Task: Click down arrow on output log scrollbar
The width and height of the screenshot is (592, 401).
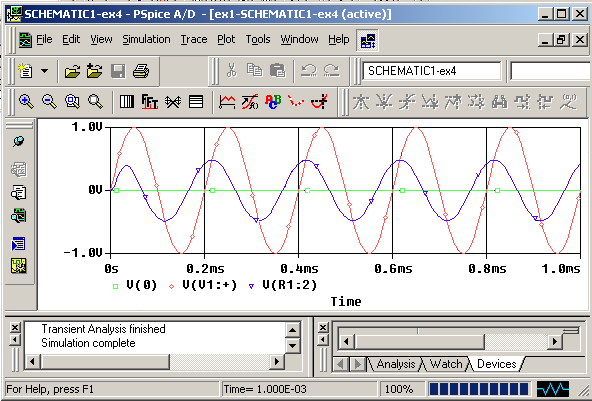Action: pos(293,345)
